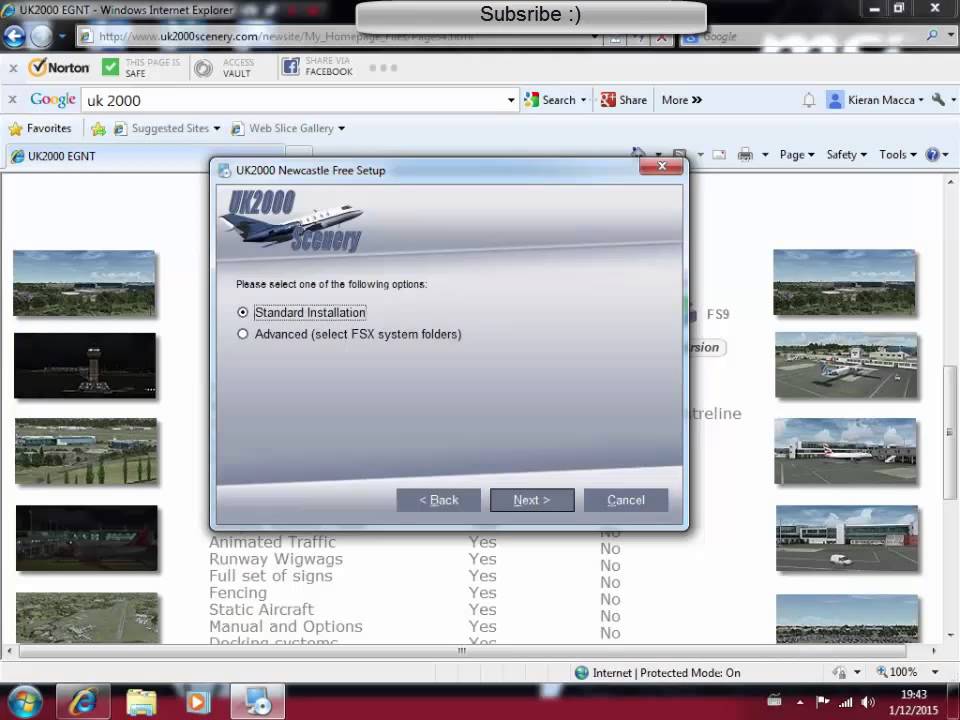Click the browser forward arrow button
Viewport: 960px width, 720px height.
41,36
